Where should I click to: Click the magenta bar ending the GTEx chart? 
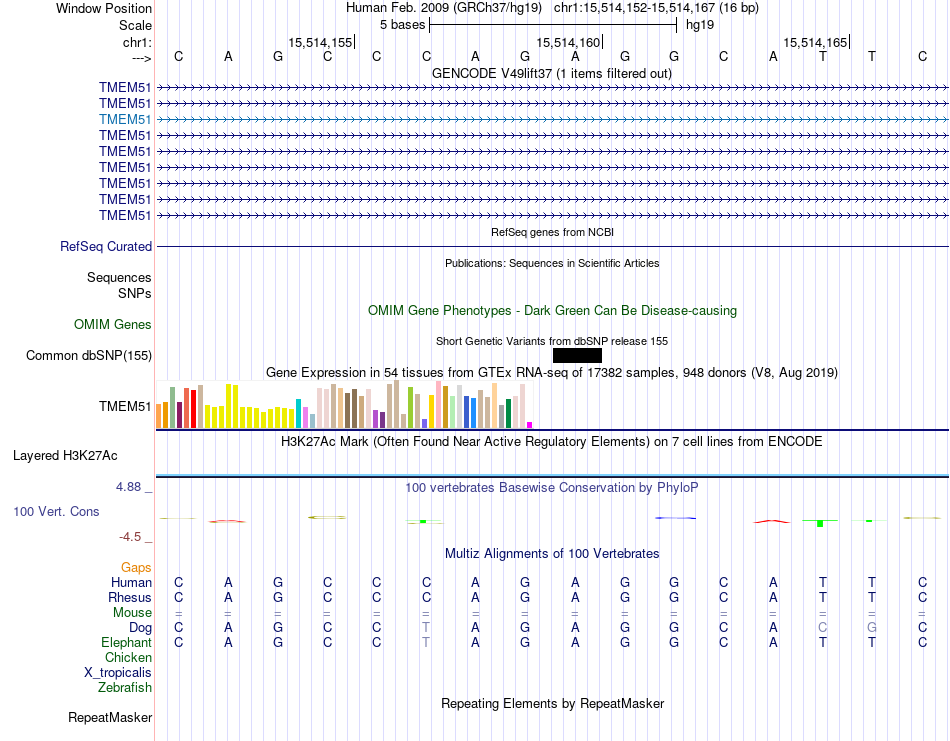(x=530, y=425)
